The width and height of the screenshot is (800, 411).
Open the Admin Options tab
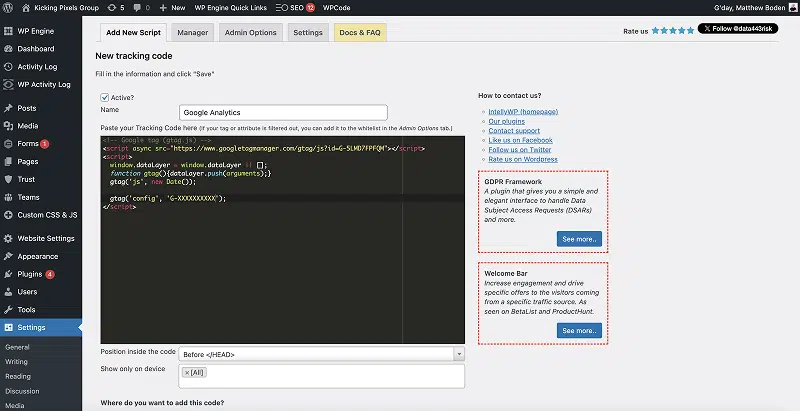(251, 33)
